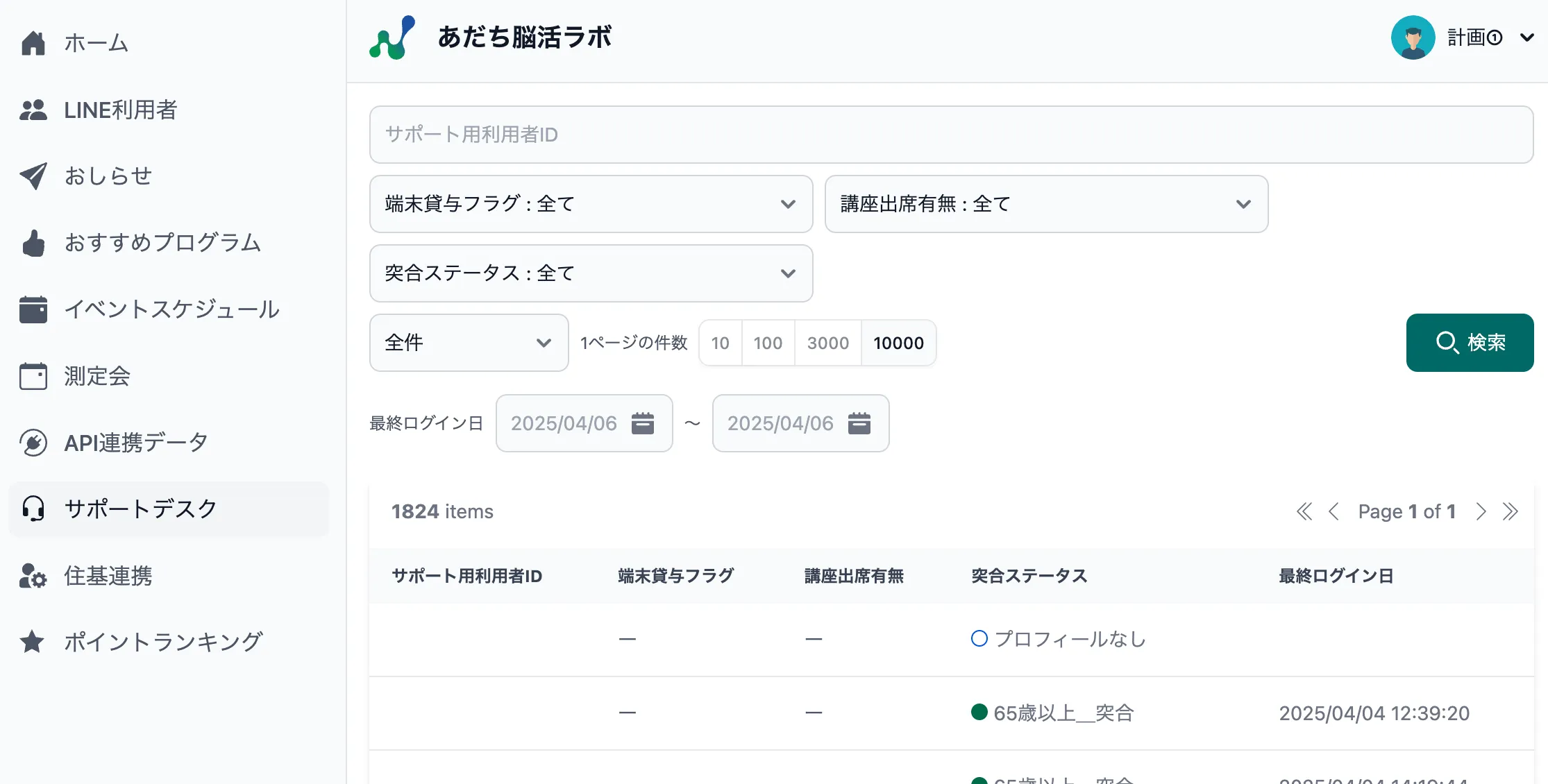1548x784 pixels.
Task: Open イベントスケジュール
Action: (171, 309)
